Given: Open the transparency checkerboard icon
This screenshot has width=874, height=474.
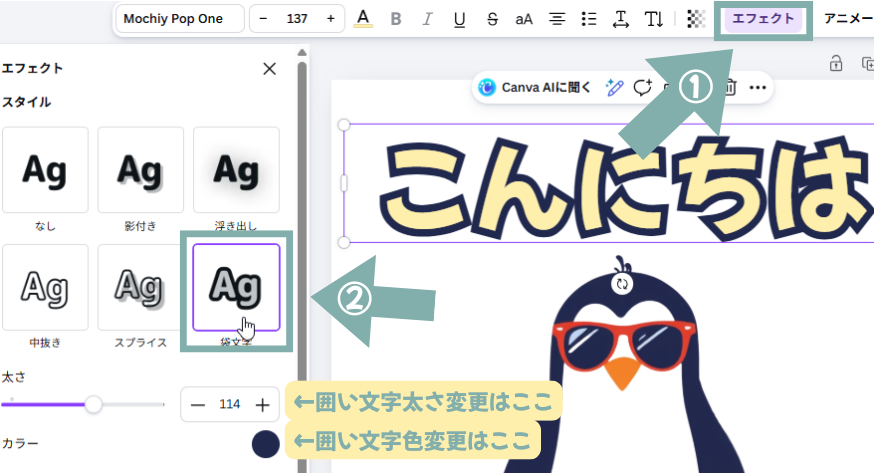Looking at the screenshot, I should [697, 19].
